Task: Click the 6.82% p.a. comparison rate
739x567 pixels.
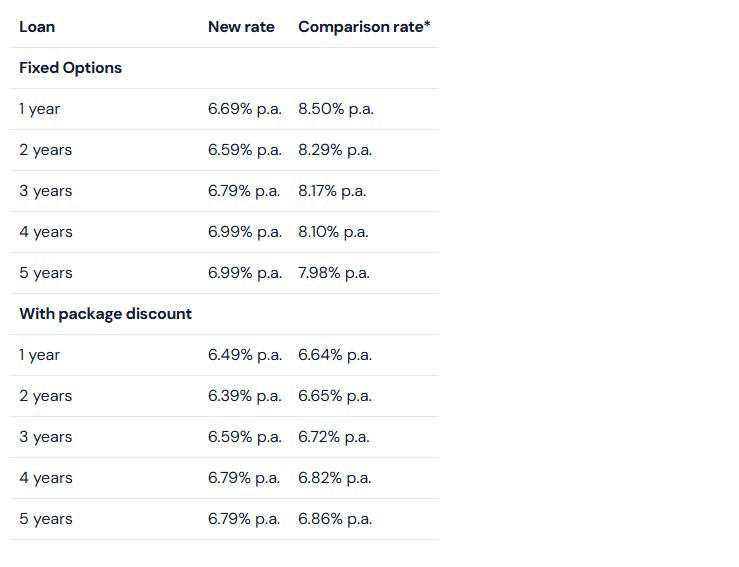Action: pos(334,478)
